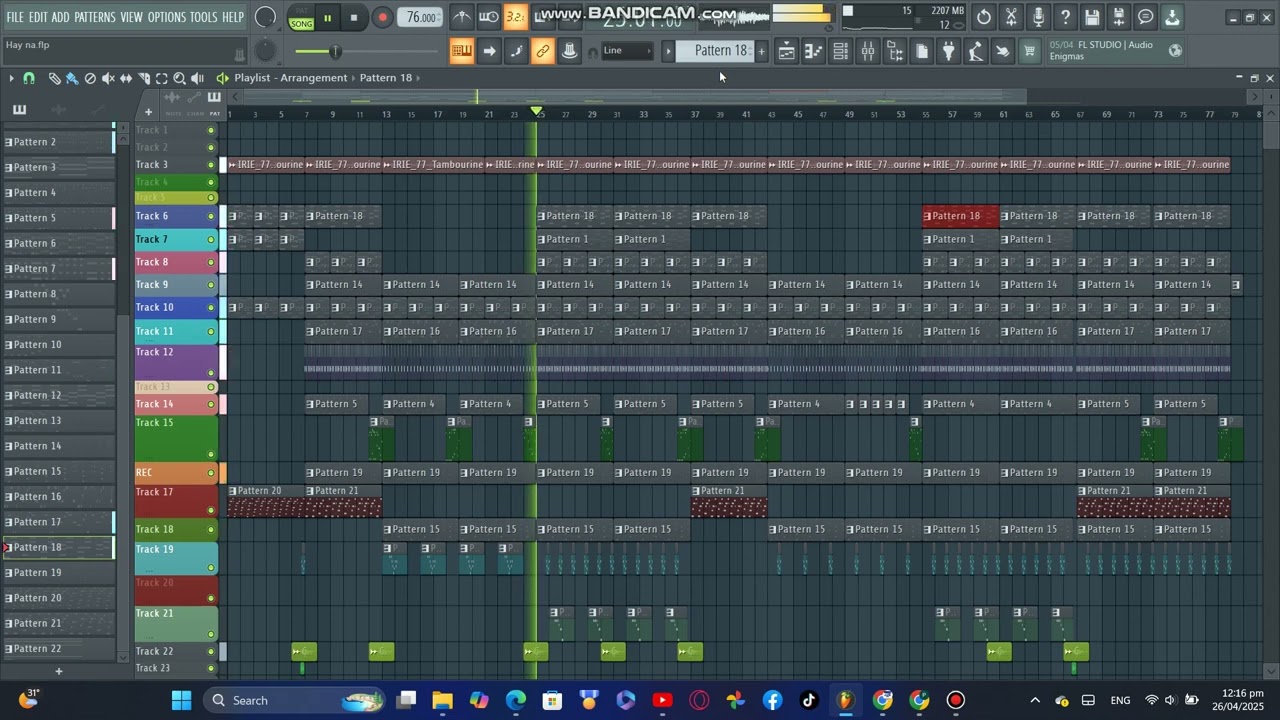Image resolution: width=1280 pixels, height=720 pixels.
Task: Toggle typing keyboard to piano
Action: (x=461, y=51)
